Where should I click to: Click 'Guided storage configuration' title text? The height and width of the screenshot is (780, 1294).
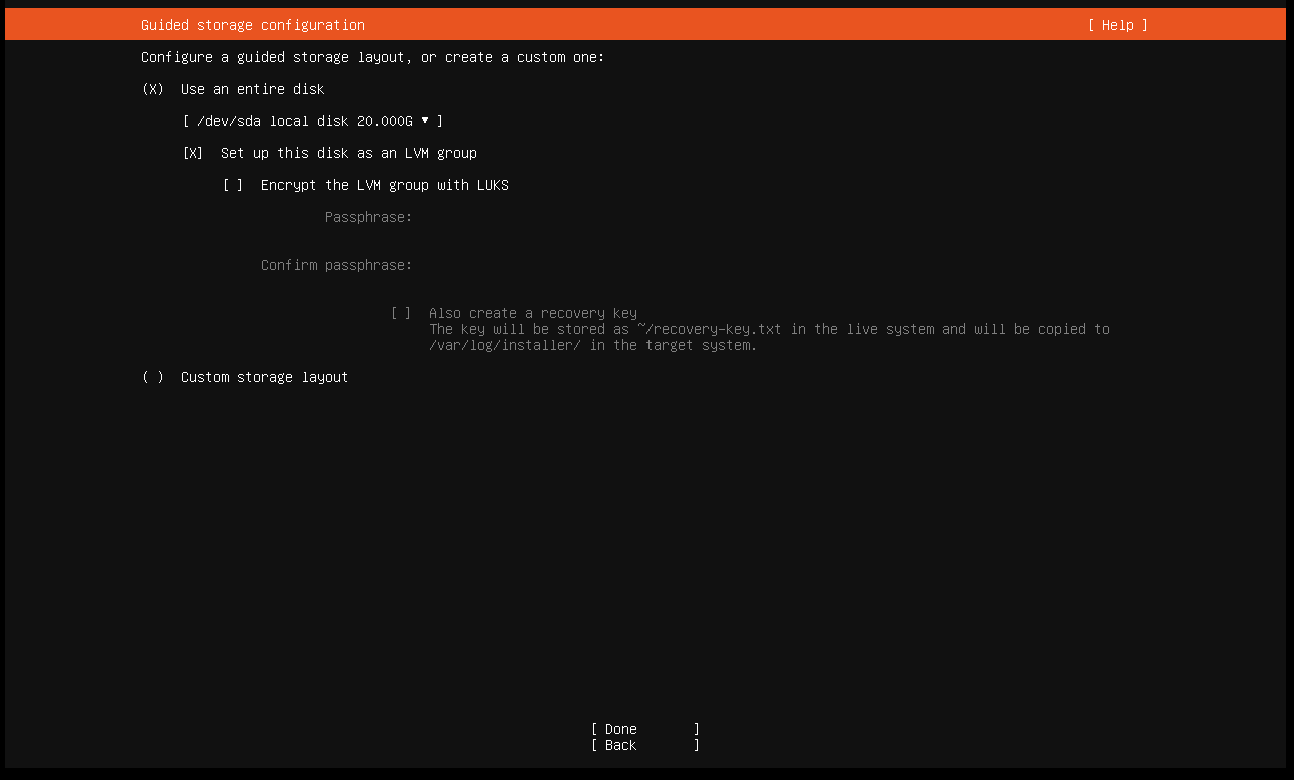pos(253,25)
